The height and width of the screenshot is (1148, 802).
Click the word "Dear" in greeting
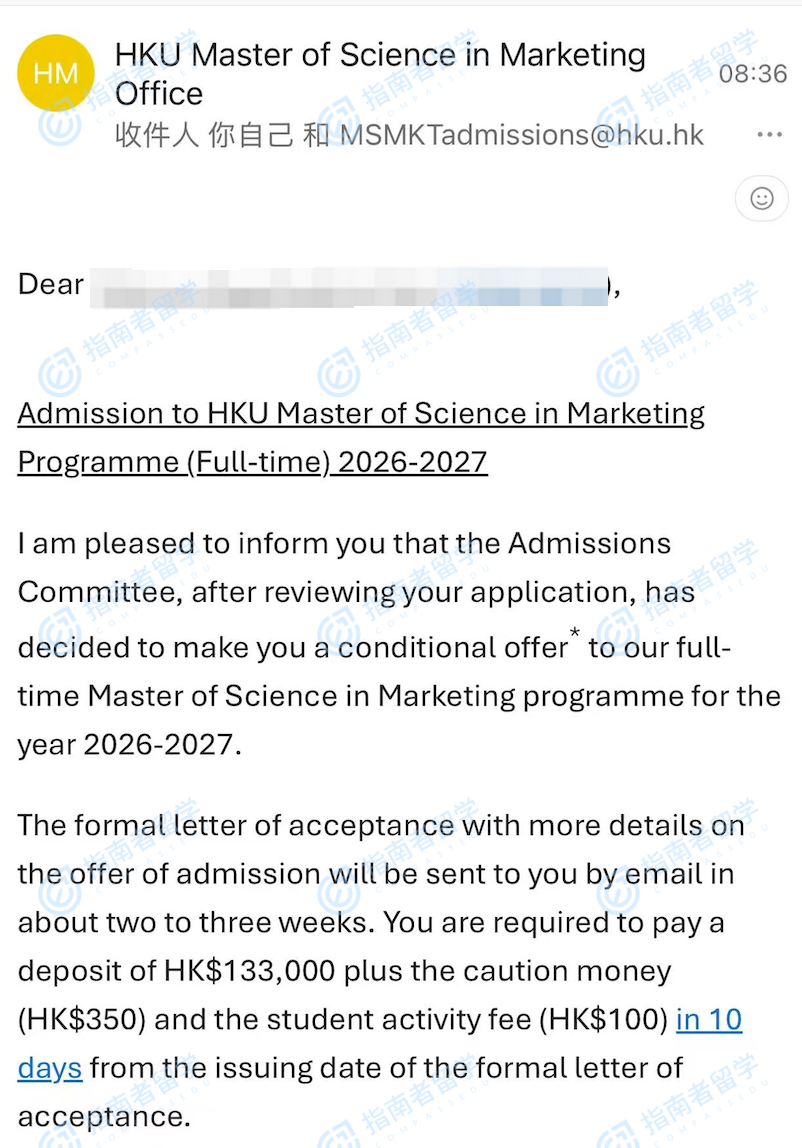click(x=50, y=285)
